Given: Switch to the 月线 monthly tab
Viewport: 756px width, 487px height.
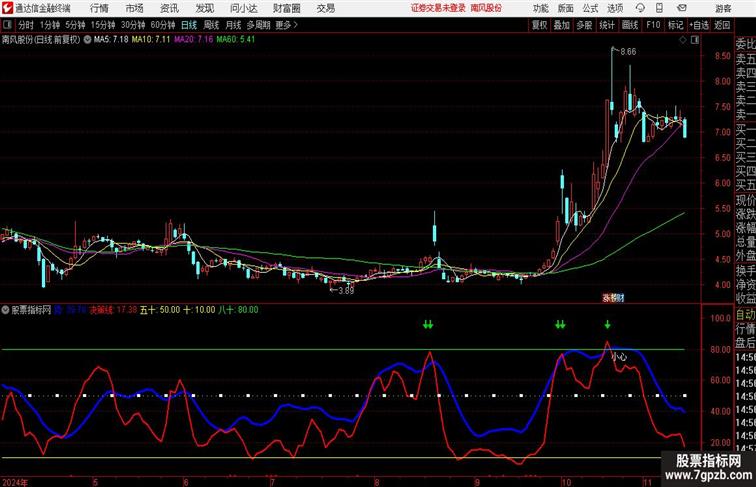Looking at the screenshot, I should coord(233,25).
